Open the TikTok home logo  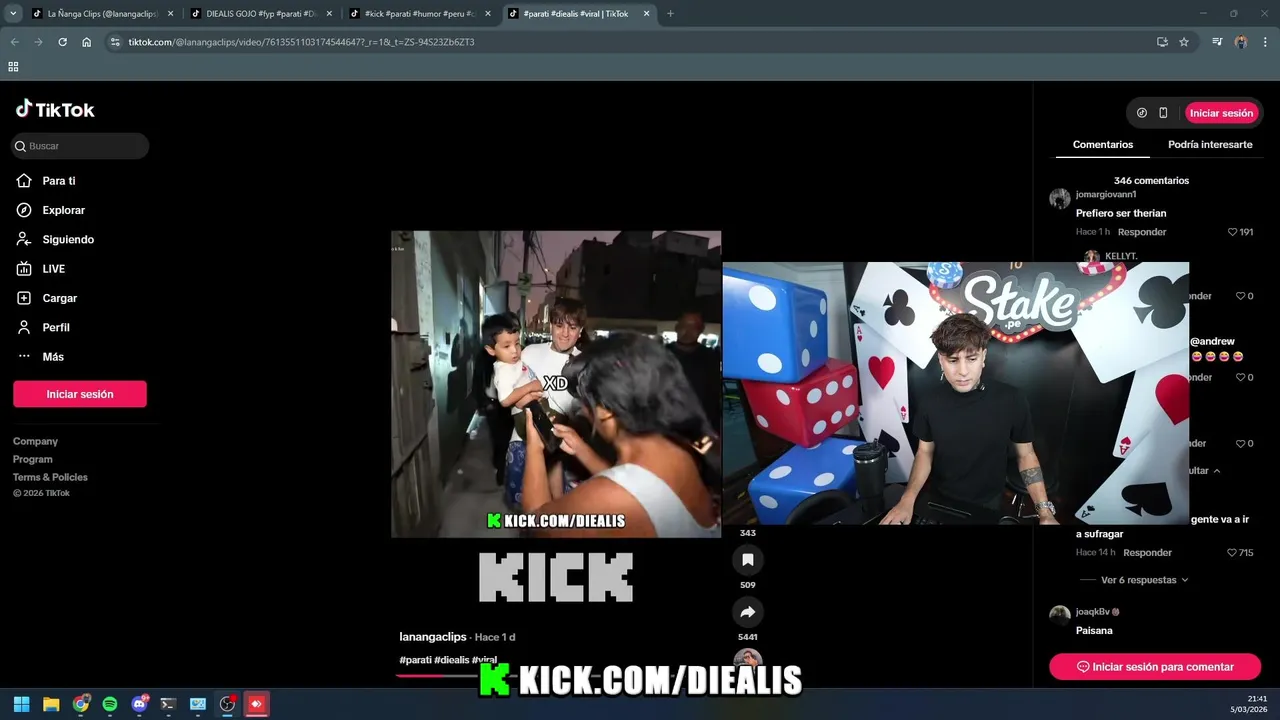tap(55, 110)
